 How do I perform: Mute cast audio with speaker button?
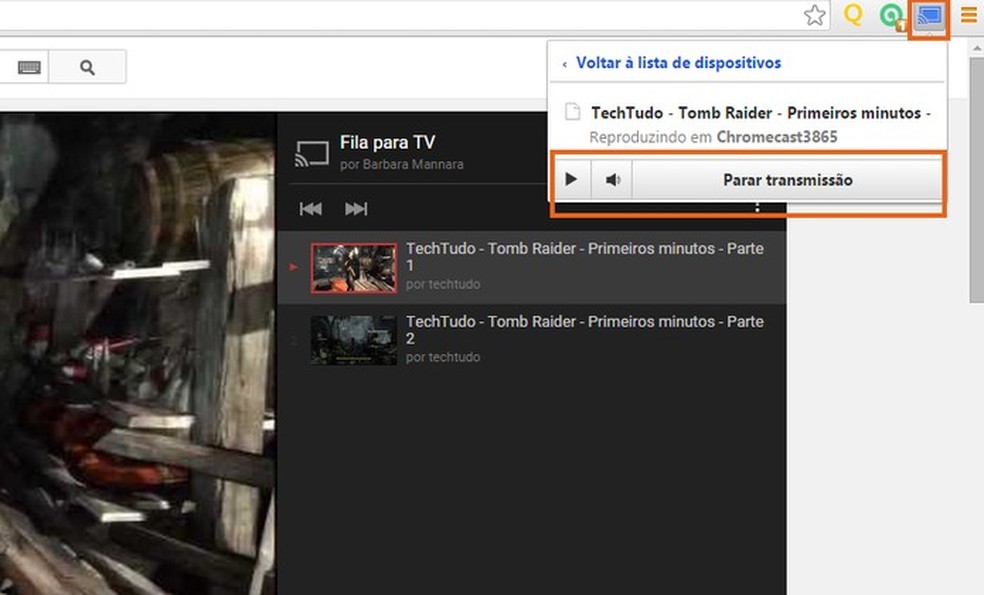click(x=612, y=180)
